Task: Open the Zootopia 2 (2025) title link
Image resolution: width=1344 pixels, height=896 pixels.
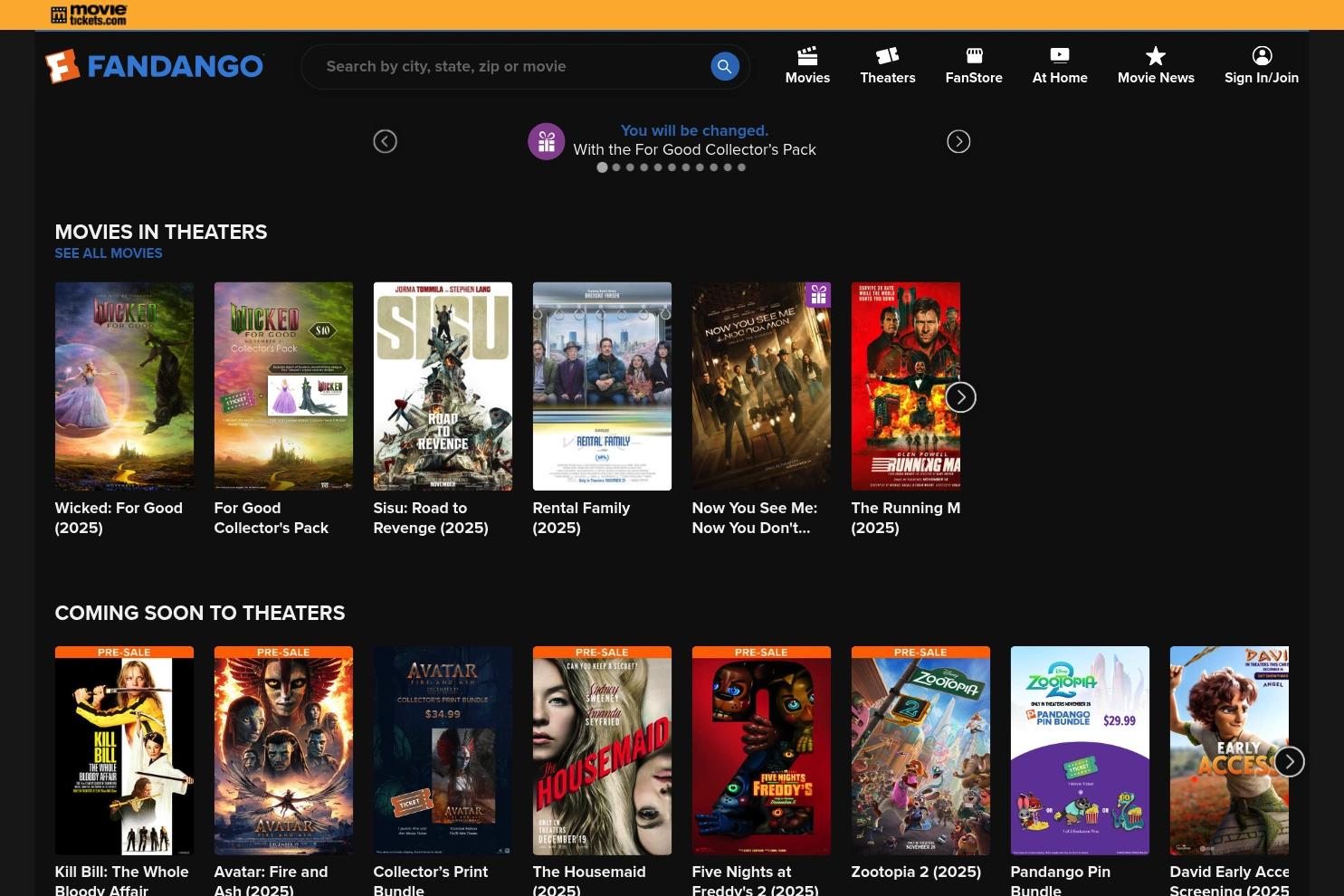Action: 916,872
